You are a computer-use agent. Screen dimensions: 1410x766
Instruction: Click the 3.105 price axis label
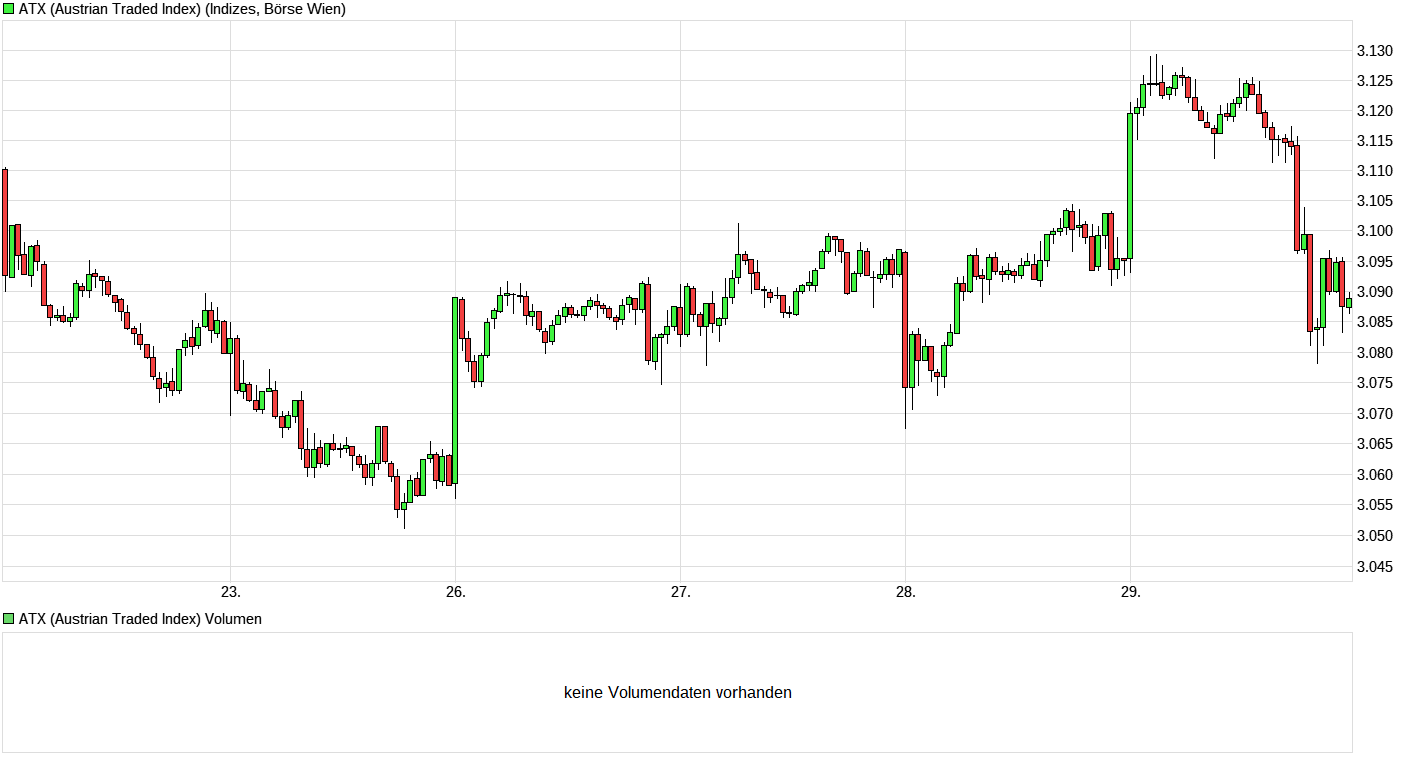[x=1375, y=202]
